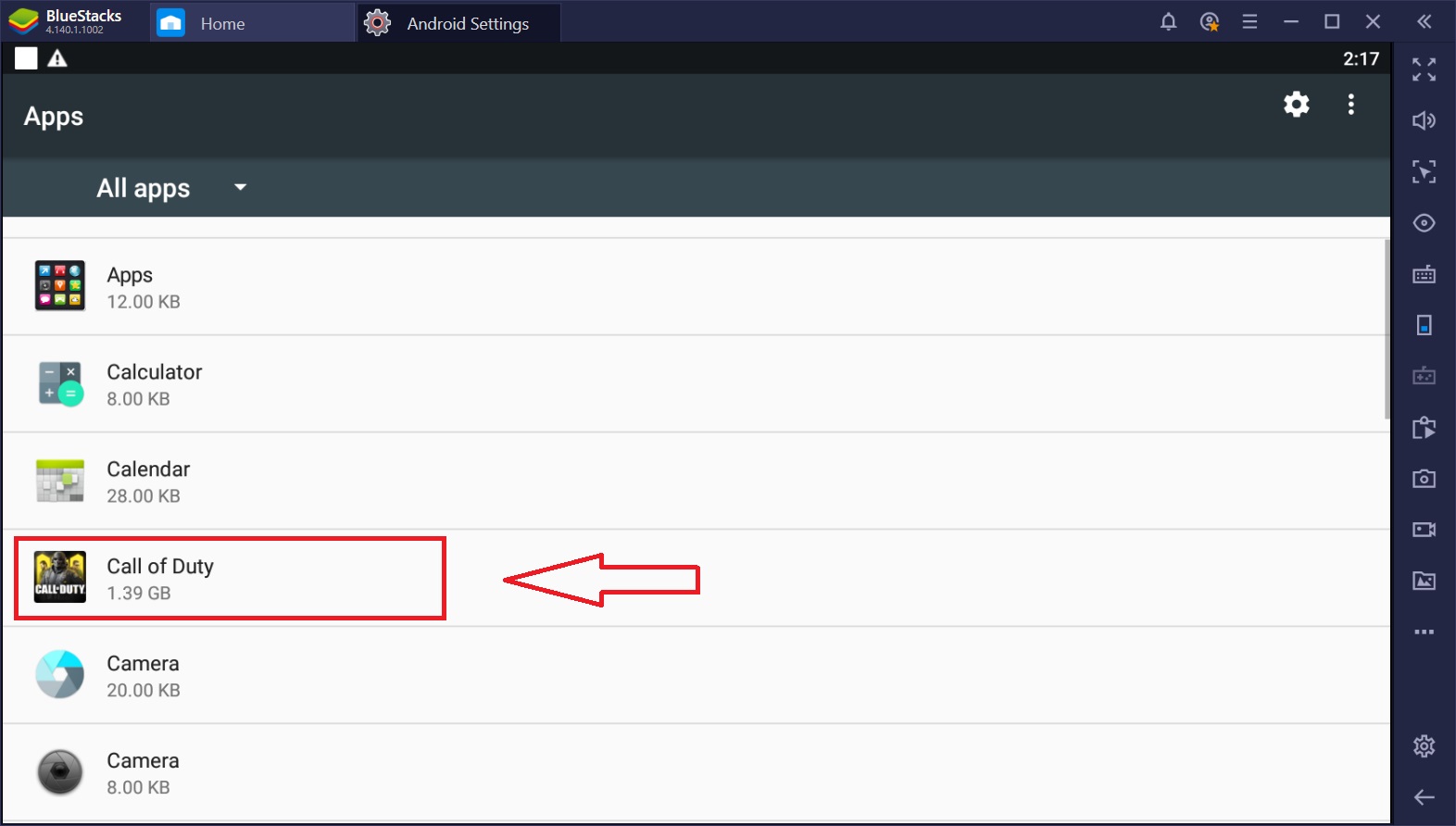The image size is (1456, 826).
Task: Toggle the eye icon in the sidebar
Action: 1424,223
